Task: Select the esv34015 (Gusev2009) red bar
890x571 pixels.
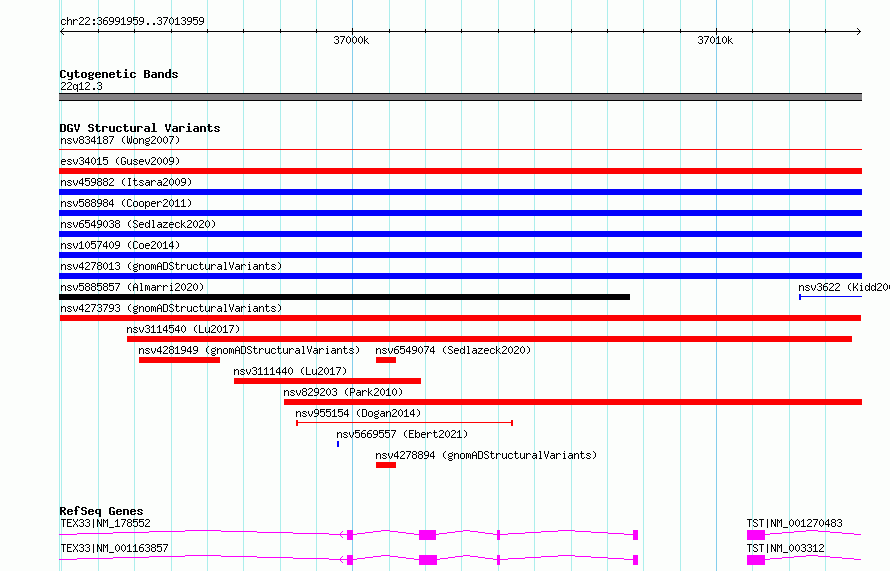Action: (x=460, y=171)
